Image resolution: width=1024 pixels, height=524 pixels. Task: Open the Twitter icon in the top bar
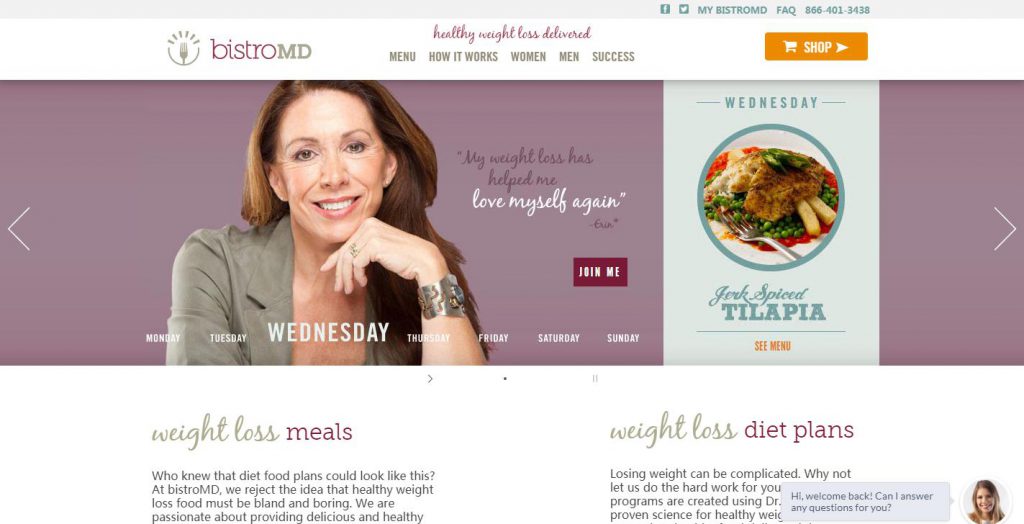pyautogui.click(x=683, y=9)
